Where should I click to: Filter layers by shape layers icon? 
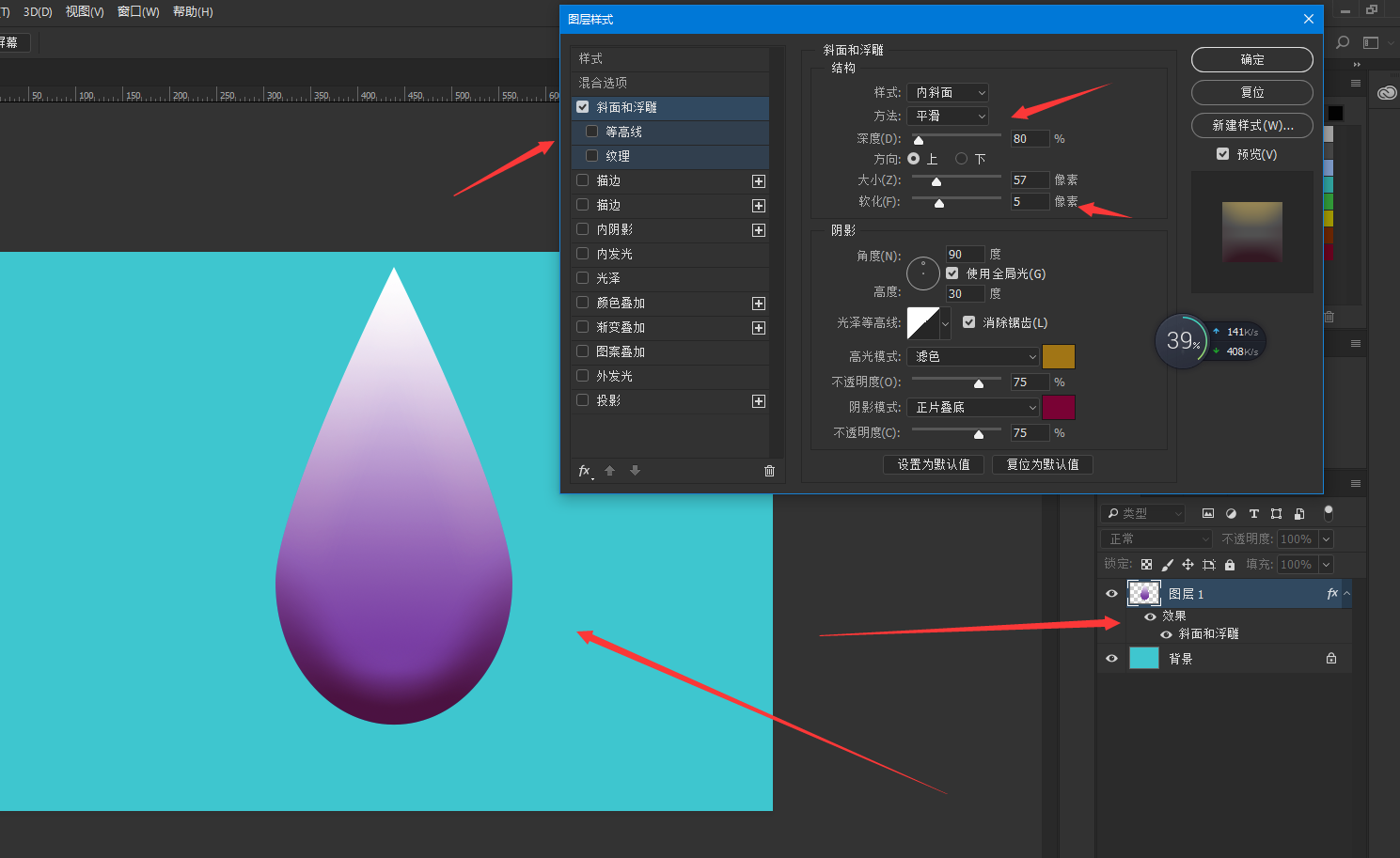click(1276, 513)
